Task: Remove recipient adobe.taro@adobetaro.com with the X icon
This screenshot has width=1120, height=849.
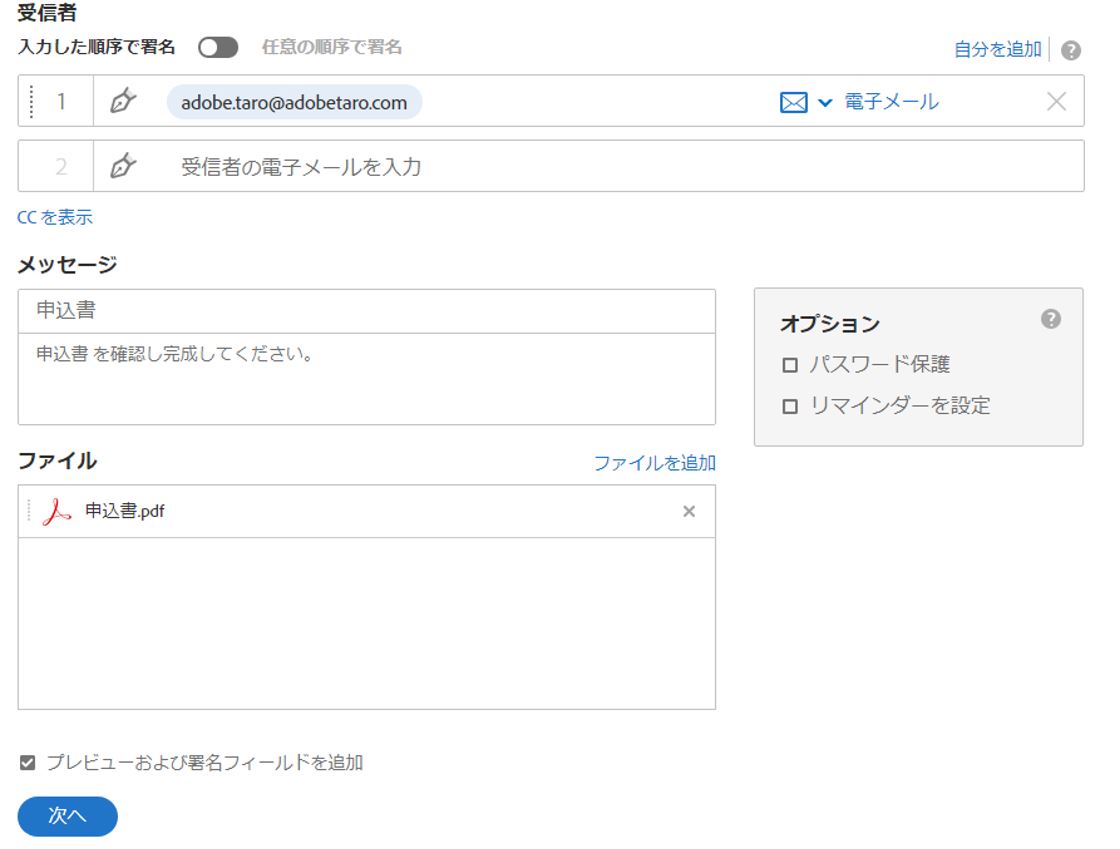Action: tap(1056, 101)
